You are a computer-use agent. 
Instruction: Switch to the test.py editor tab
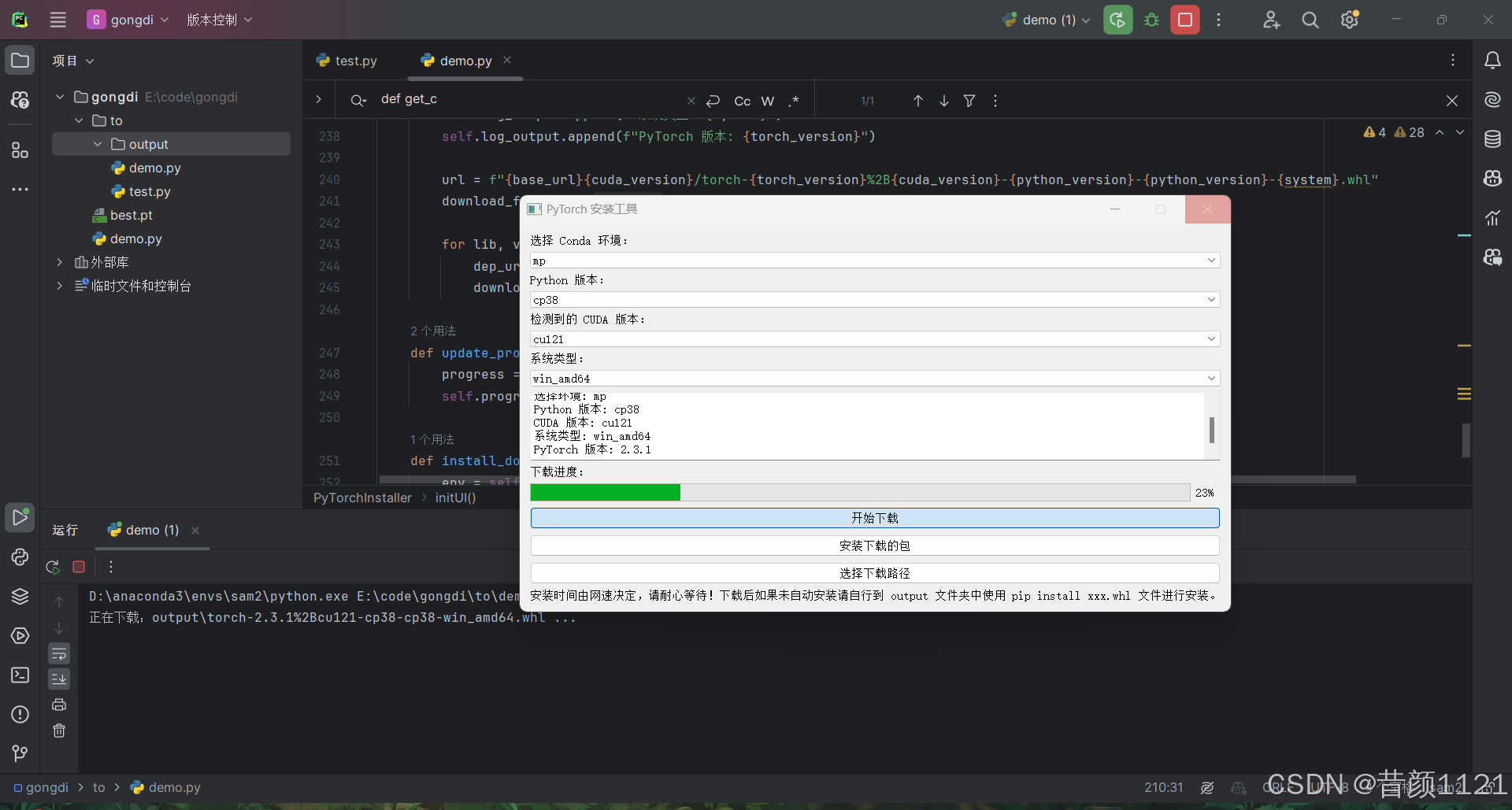tap(346, 61)
